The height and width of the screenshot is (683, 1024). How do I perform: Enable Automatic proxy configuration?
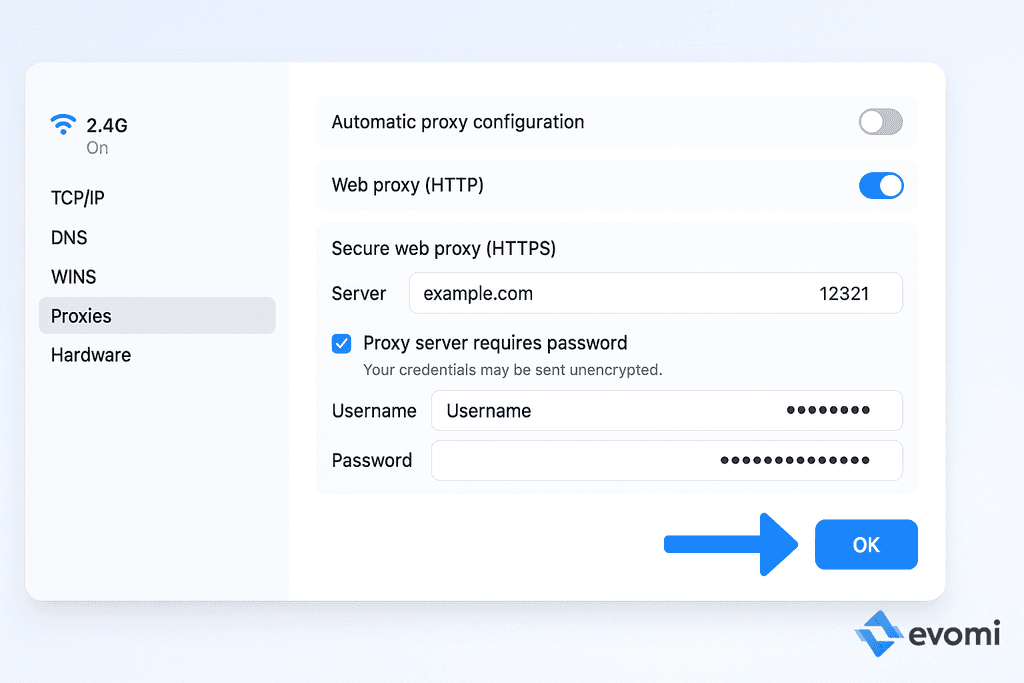880,121
